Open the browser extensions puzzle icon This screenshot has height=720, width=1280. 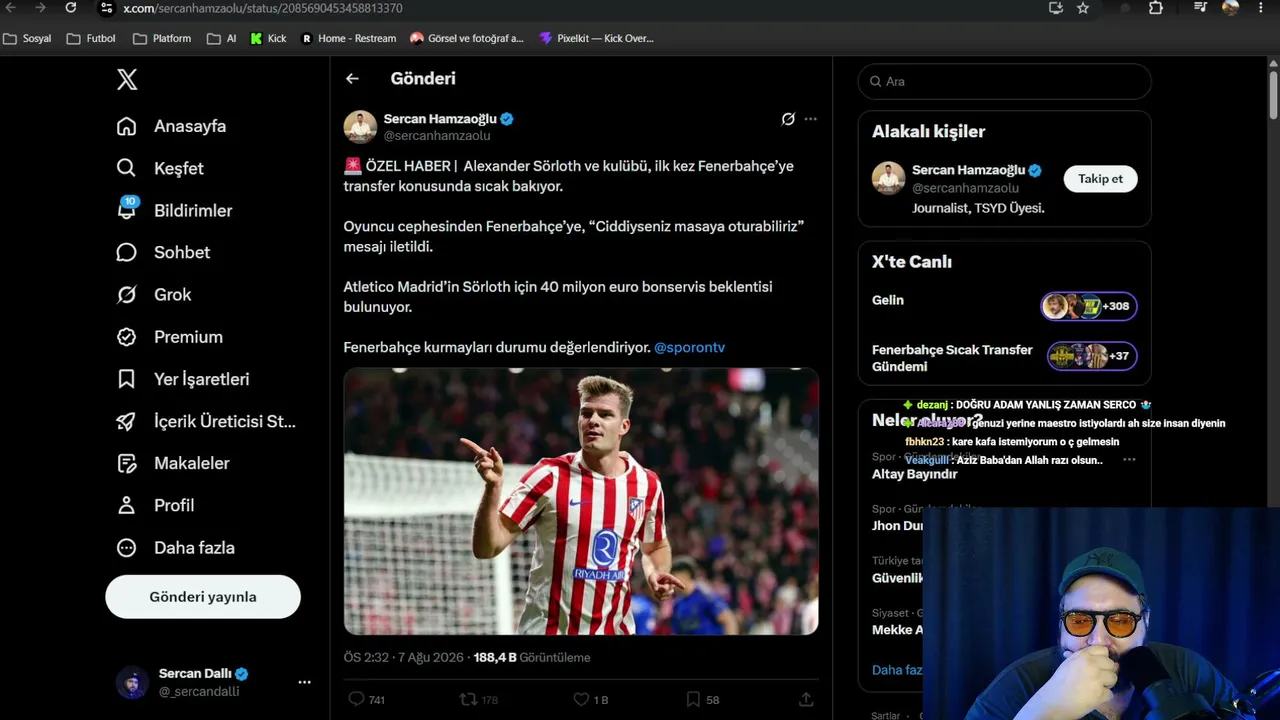[1156, 8]
